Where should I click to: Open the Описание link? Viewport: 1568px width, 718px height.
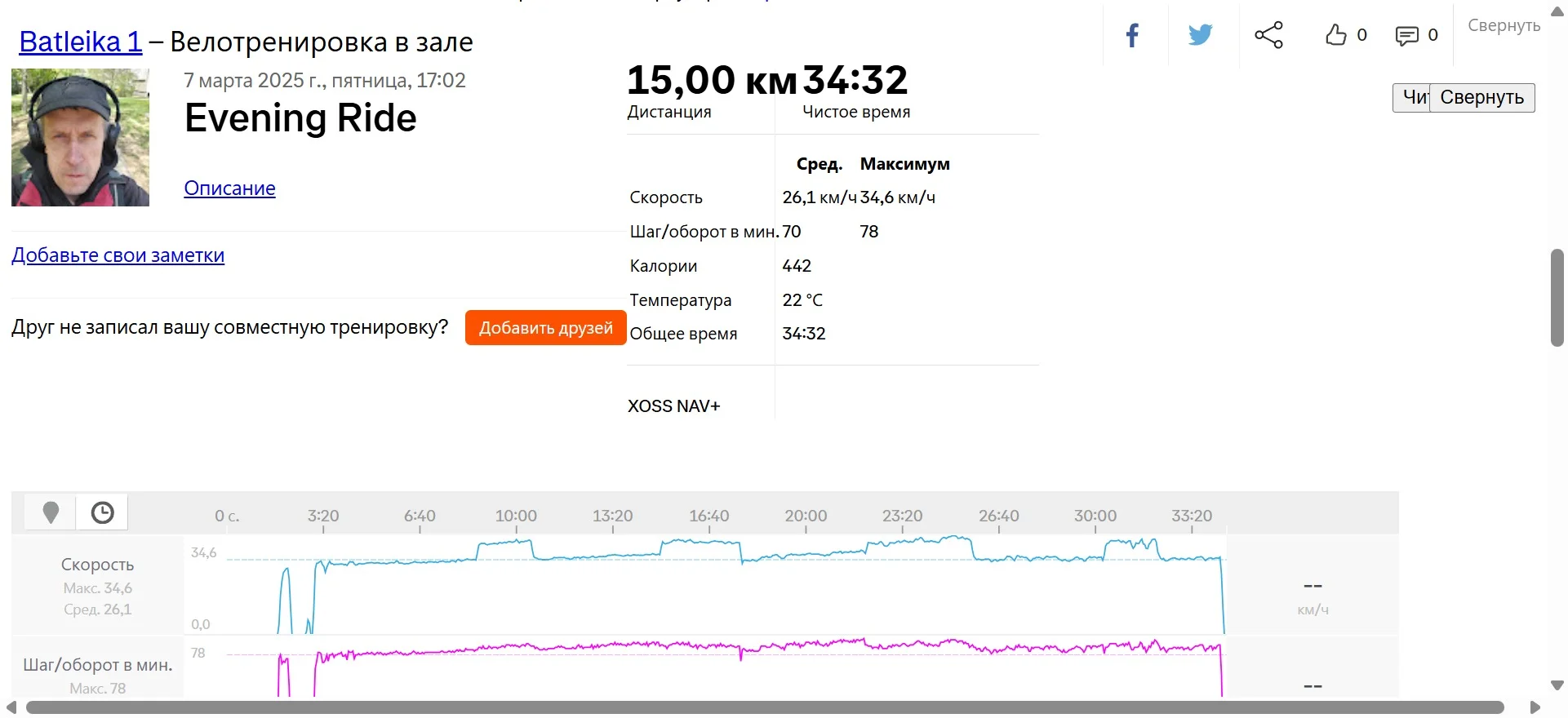click(x=229, y=188)
